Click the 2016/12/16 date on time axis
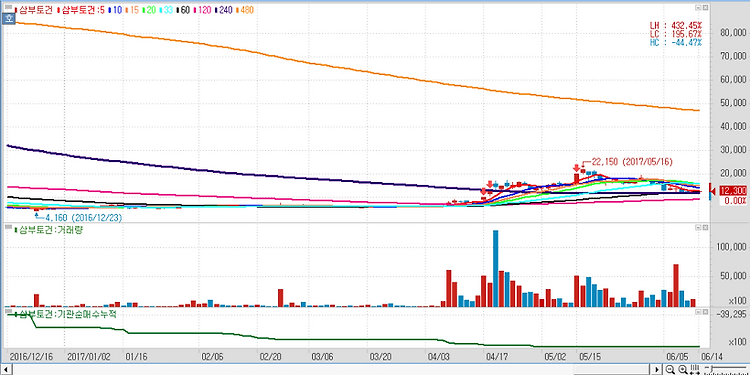Screen dimensions: 750x375 point(31,356)
